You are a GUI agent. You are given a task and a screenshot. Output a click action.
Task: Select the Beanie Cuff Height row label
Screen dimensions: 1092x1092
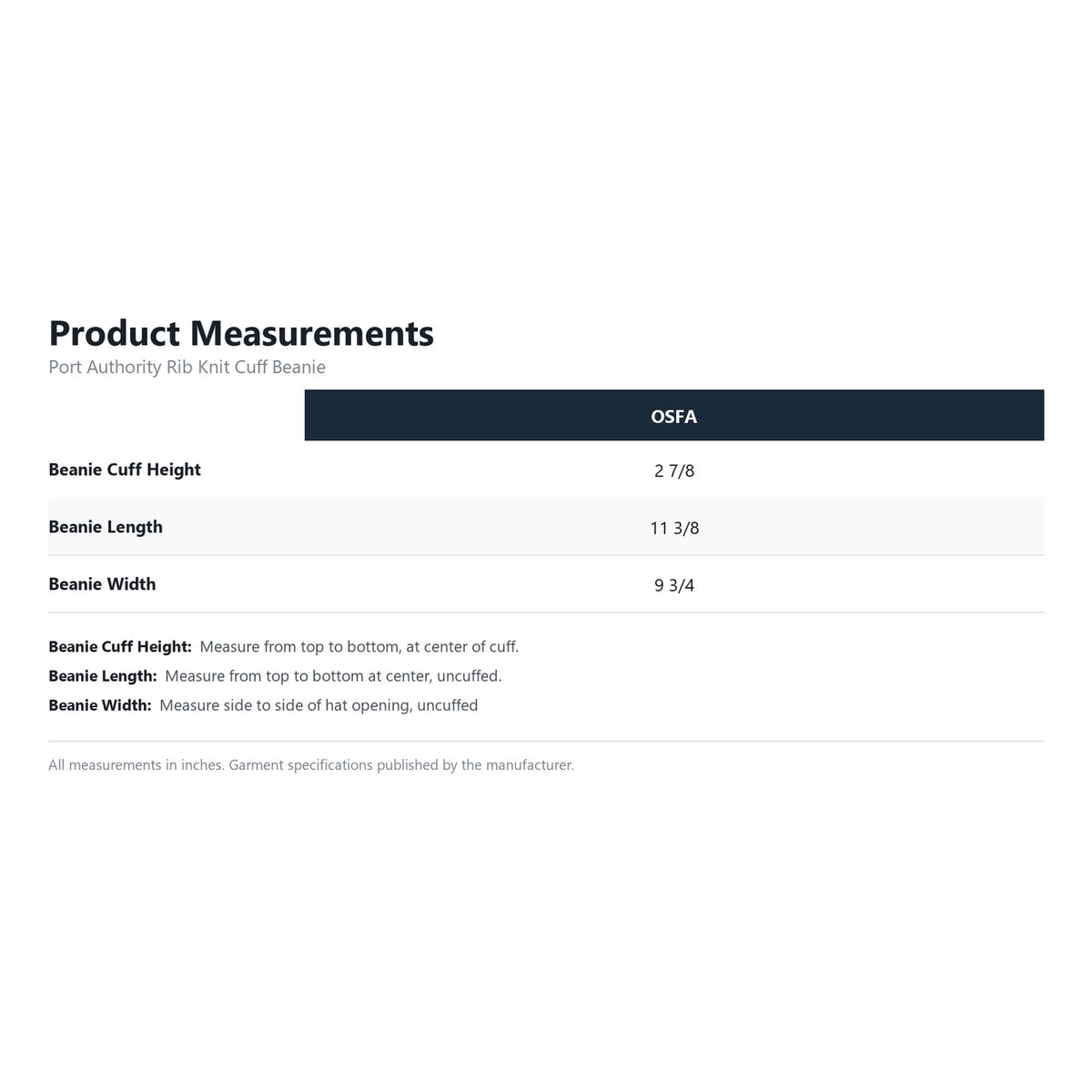(125, 470)
